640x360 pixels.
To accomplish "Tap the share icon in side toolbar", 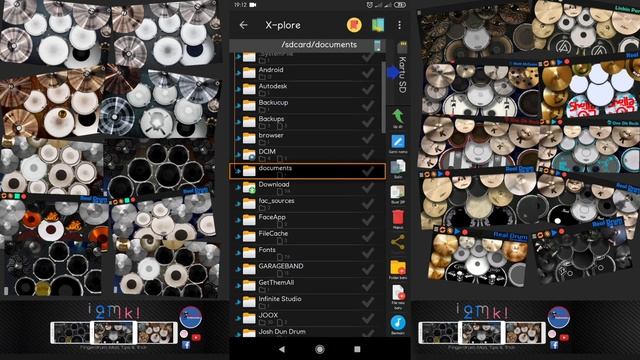I will (398, 242).
